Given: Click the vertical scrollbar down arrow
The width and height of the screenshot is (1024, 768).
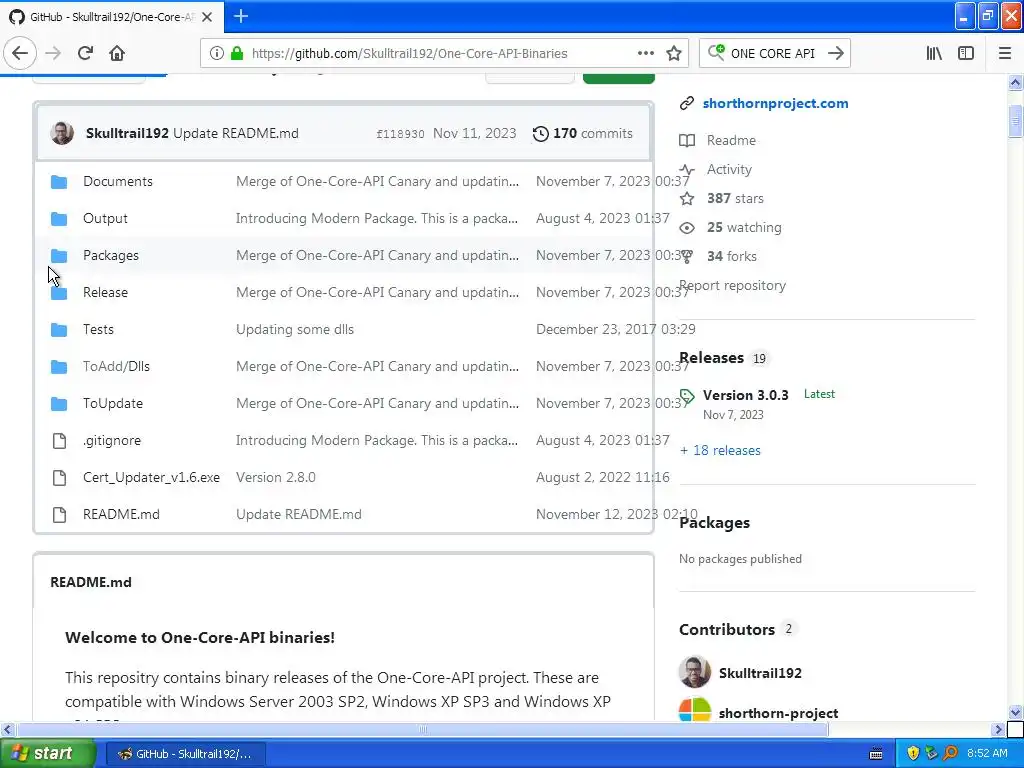Looking at the screenshot, I should [1015, 712].
